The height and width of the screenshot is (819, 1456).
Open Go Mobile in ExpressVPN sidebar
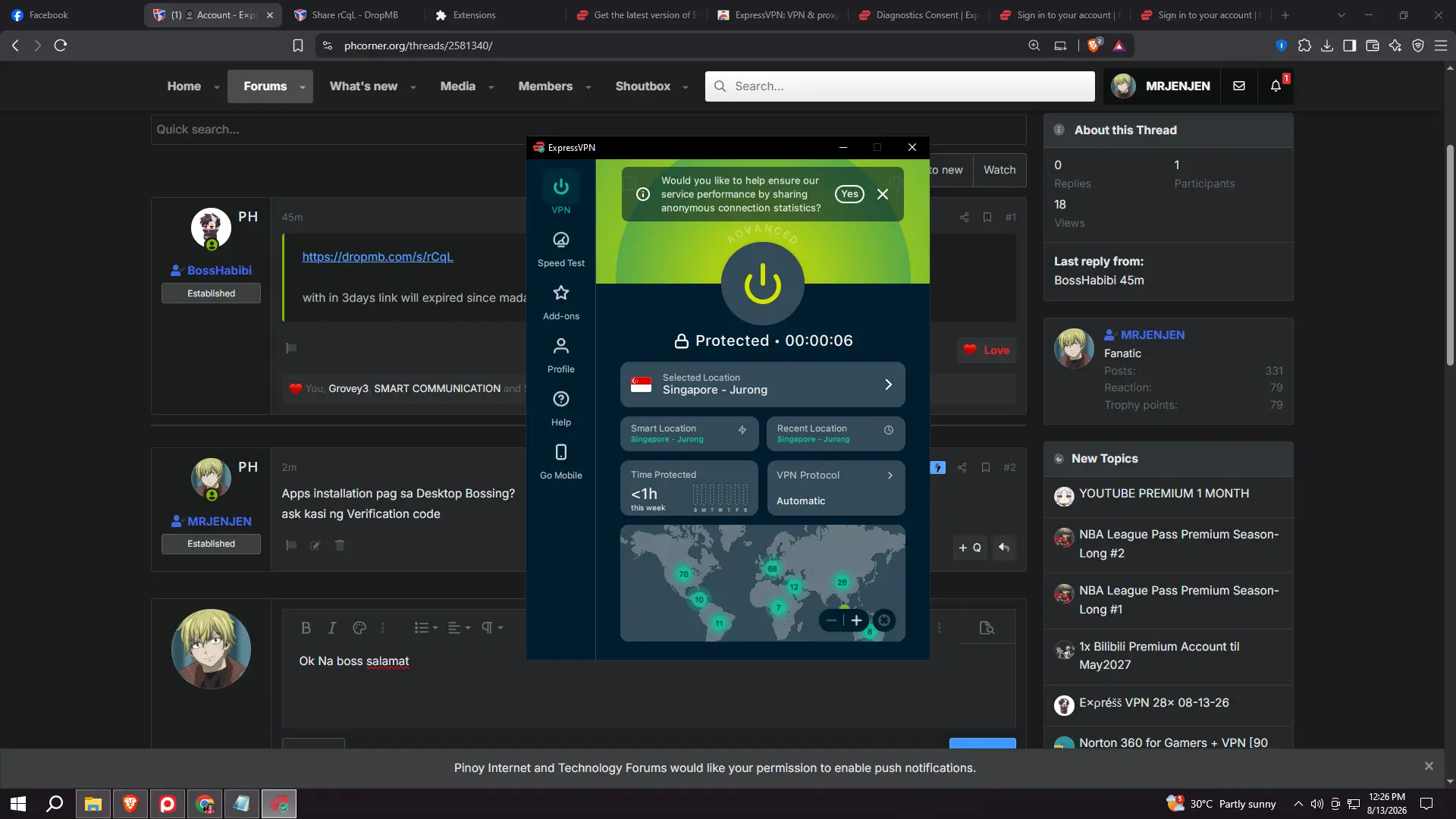tap(560, 461)
